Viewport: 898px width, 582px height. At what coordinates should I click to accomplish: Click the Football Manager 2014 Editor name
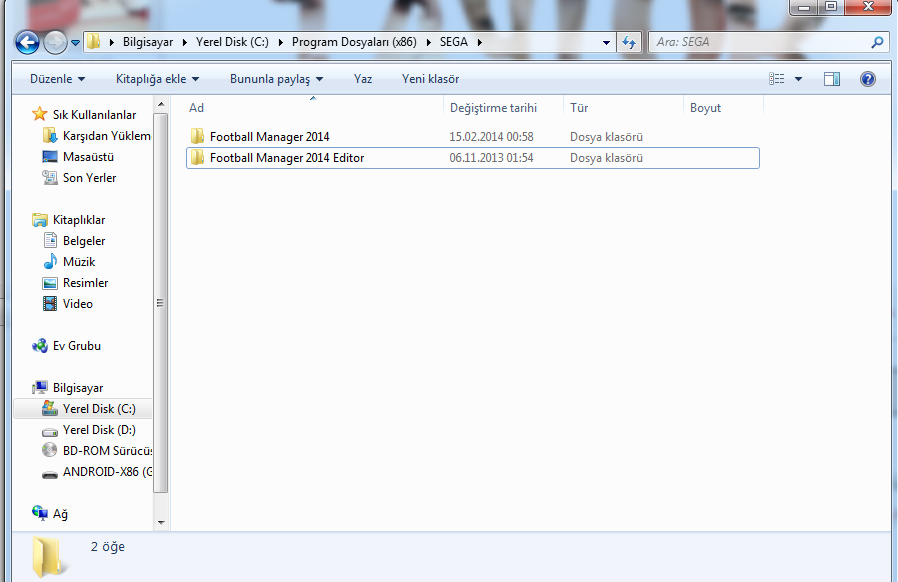pyautogui.click(x=287, y=158)
